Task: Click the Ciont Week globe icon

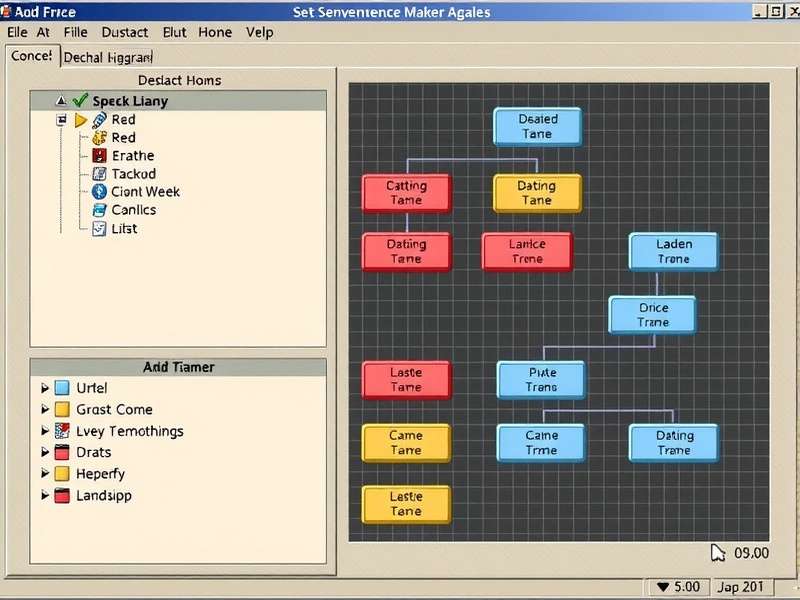Action: 98,192
